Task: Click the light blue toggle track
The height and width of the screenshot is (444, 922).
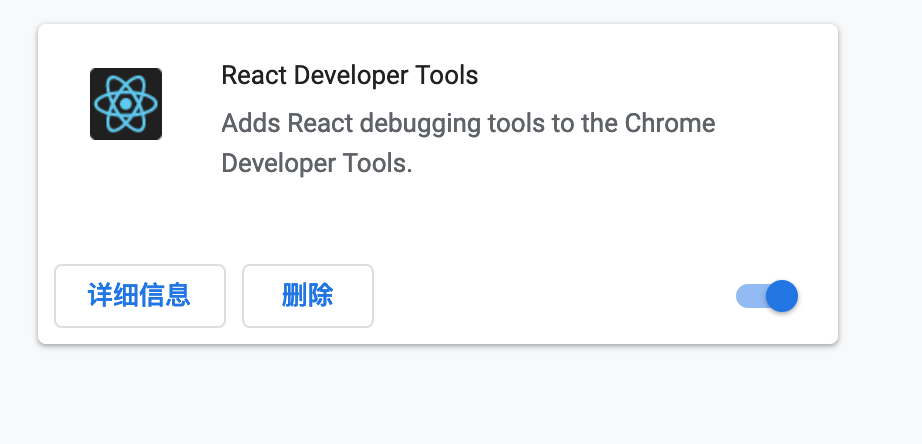Action: [748, 296]
